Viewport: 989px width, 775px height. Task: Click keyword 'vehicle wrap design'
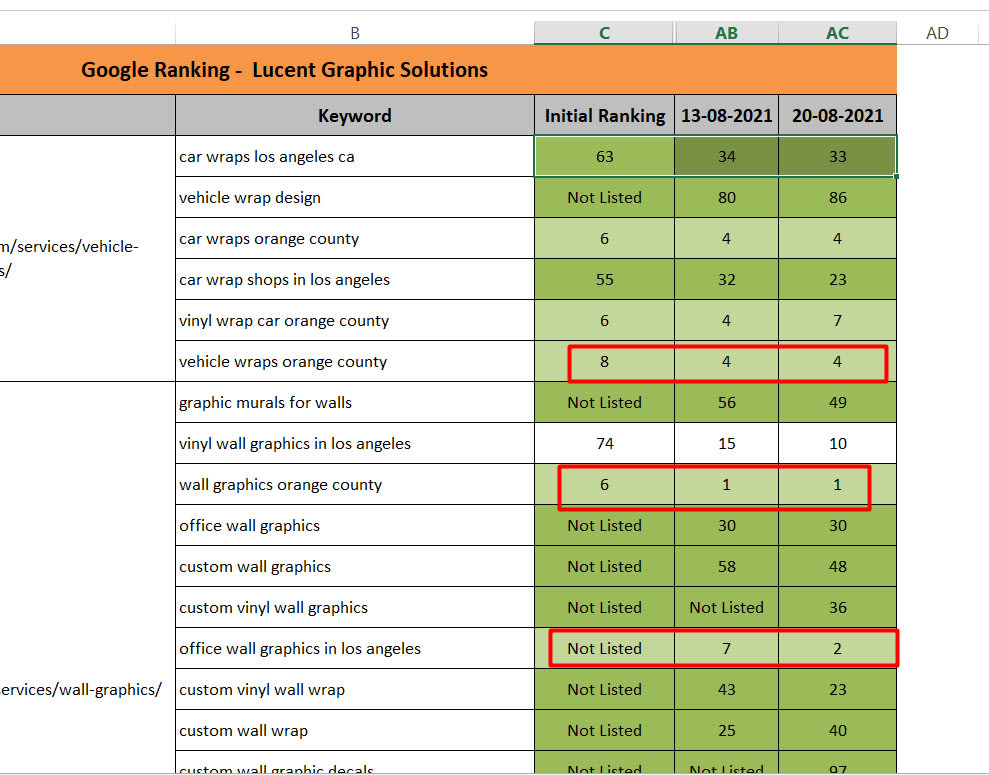(x=354, y=197)
